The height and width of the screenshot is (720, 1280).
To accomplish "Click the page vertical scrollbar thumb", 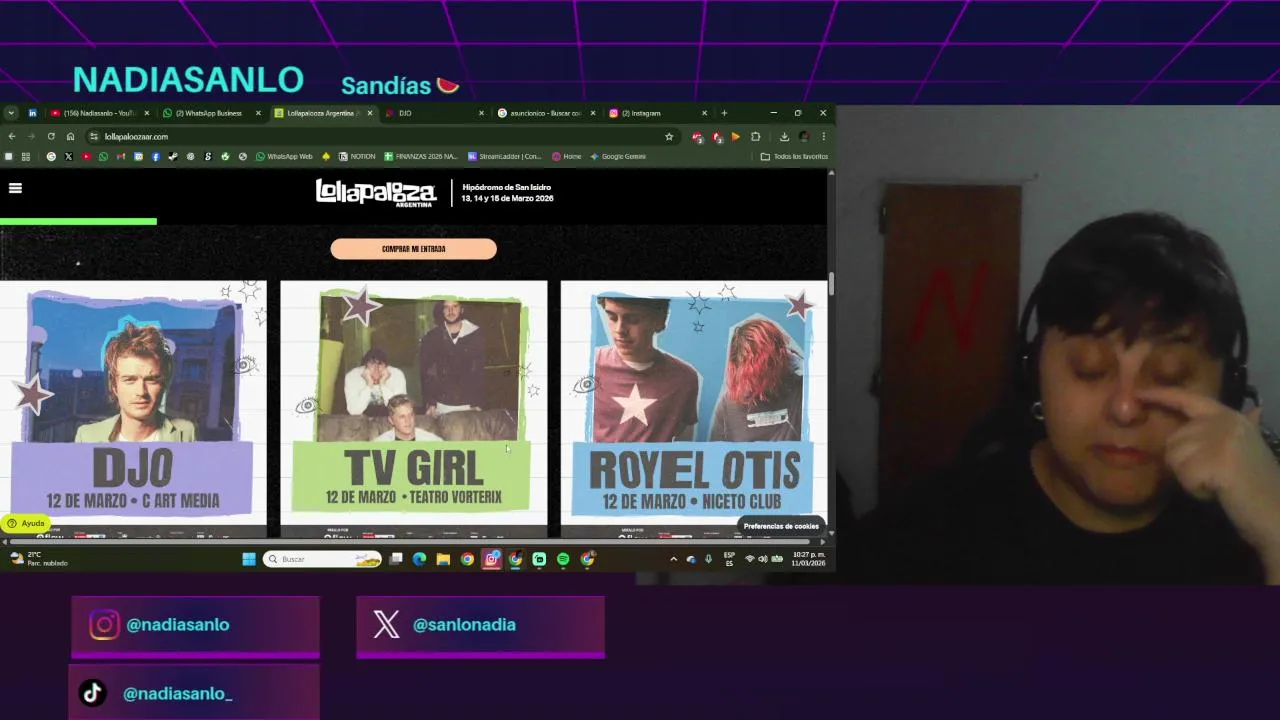I will pyautogui.click(x=831, y=284).
